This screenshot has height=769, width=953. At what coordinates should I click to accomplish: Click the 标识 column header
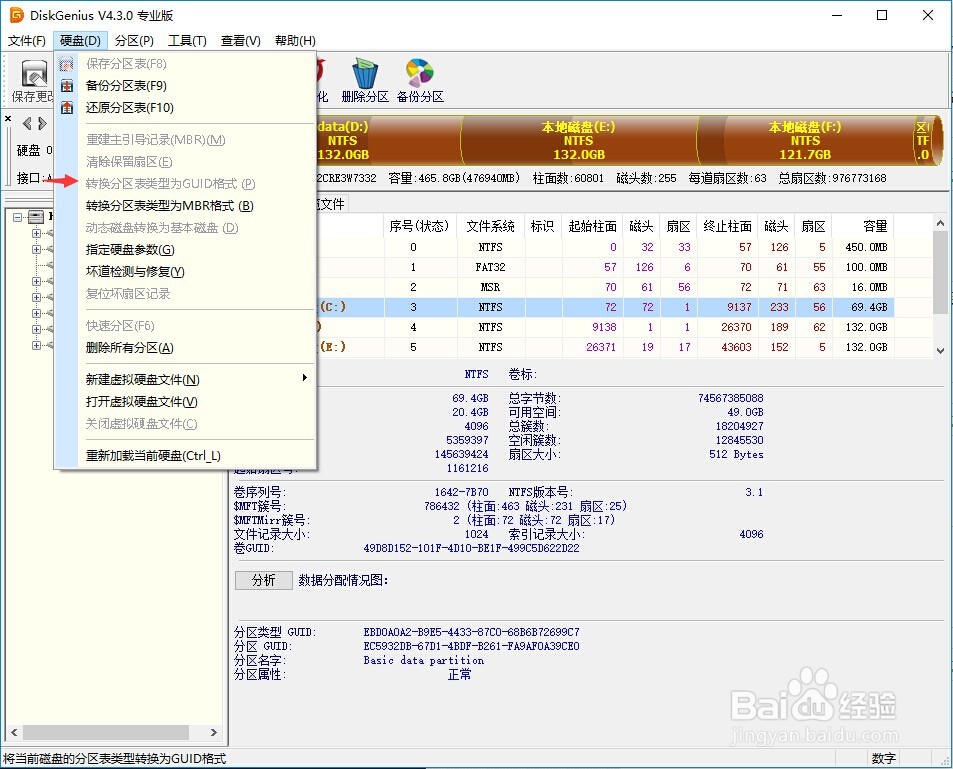tap(542, 226)
